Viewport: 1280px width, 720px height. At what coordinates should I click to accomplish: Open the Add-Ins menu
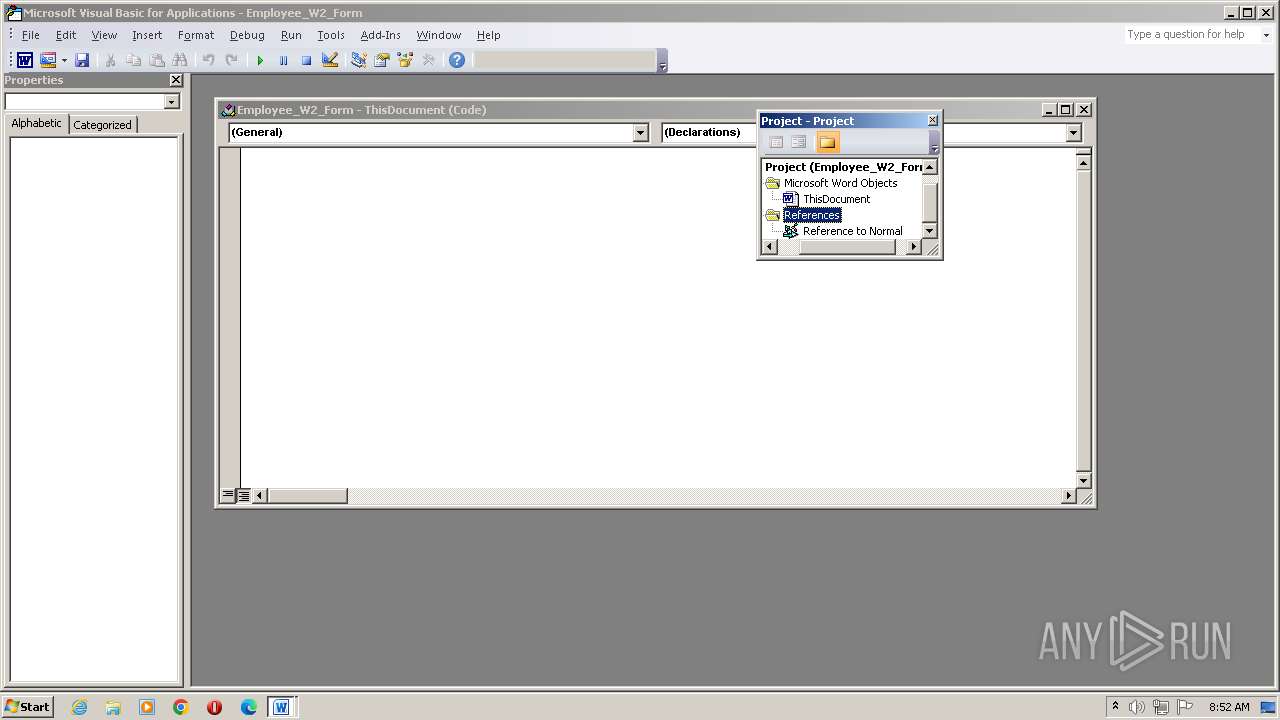pos(380,35)
